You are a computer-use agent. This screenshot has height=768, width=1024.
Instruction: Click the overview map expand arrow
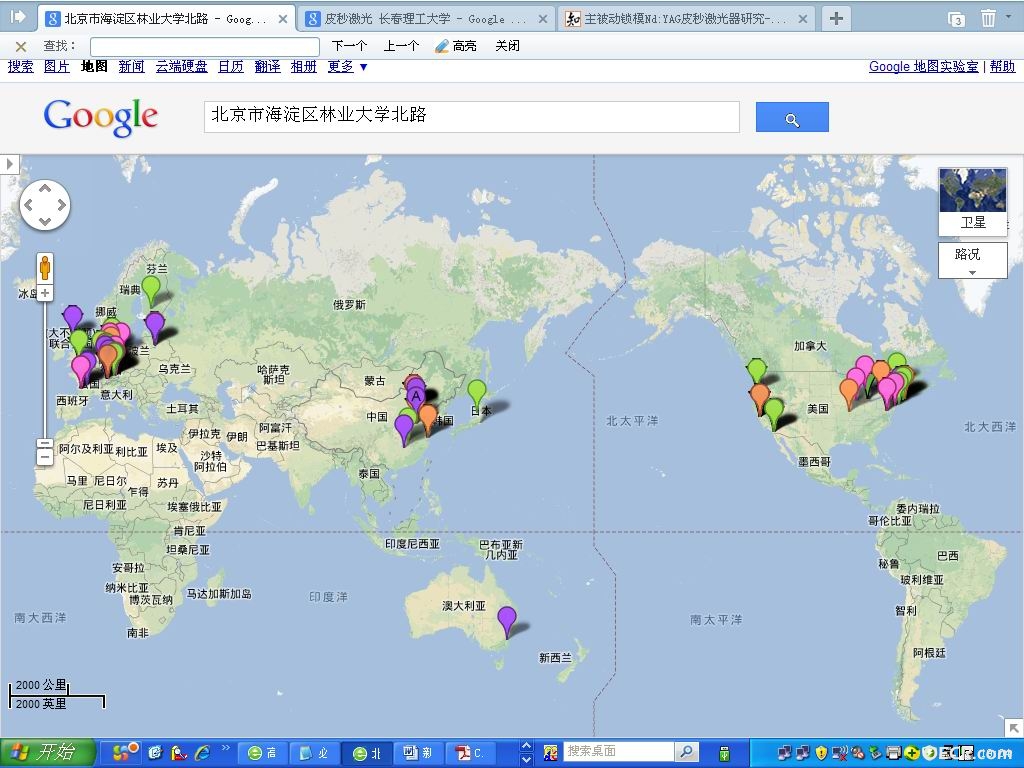[x=1014, y=728]
